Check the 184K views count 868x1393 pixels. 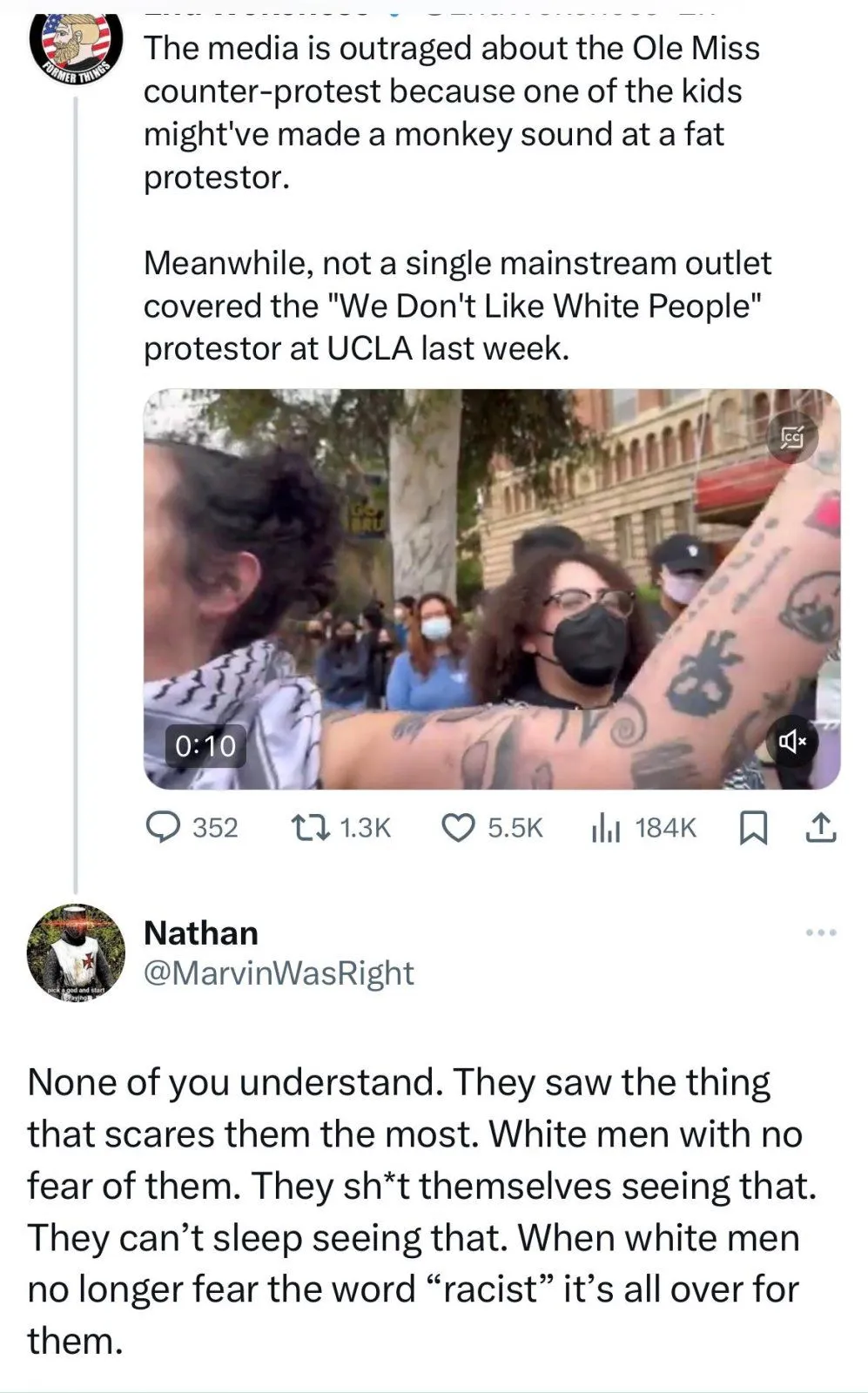(666, 828)
